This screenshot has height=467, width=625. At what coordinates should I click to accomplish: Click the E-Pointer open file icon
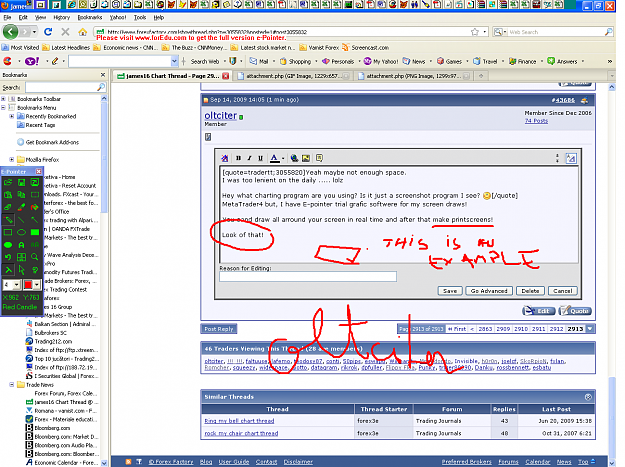coord(8,182)
